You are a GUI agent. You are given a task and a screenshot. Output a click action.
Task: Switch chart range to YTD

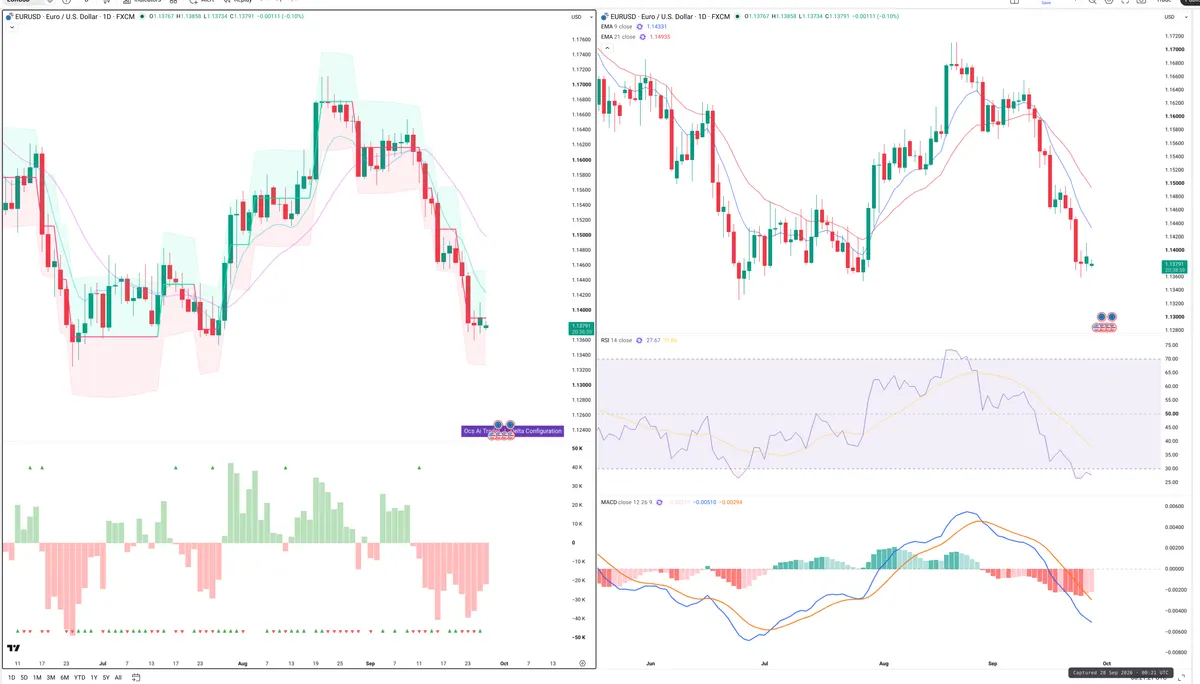point(79,677)
